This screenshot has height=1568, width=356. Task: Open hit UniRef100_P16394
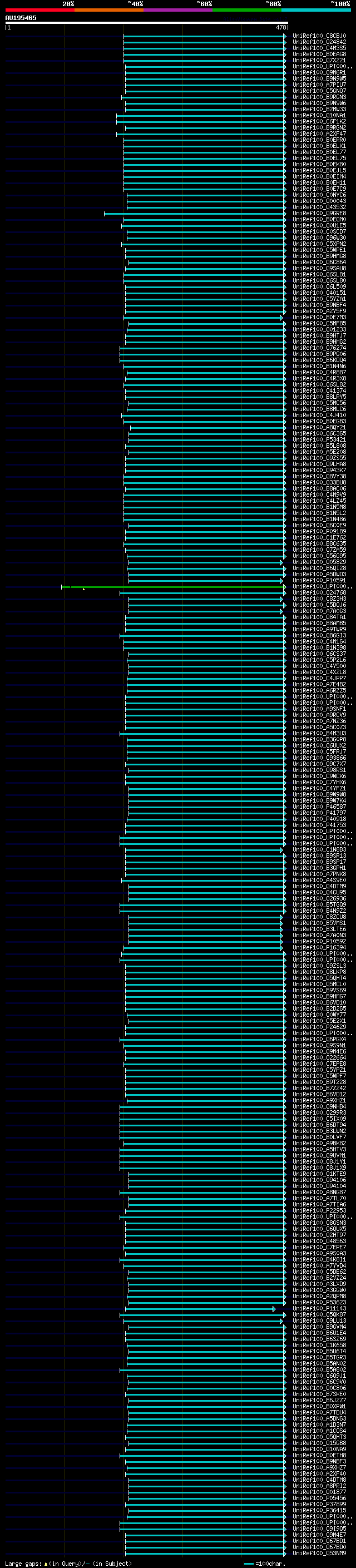tap(319, 947)
